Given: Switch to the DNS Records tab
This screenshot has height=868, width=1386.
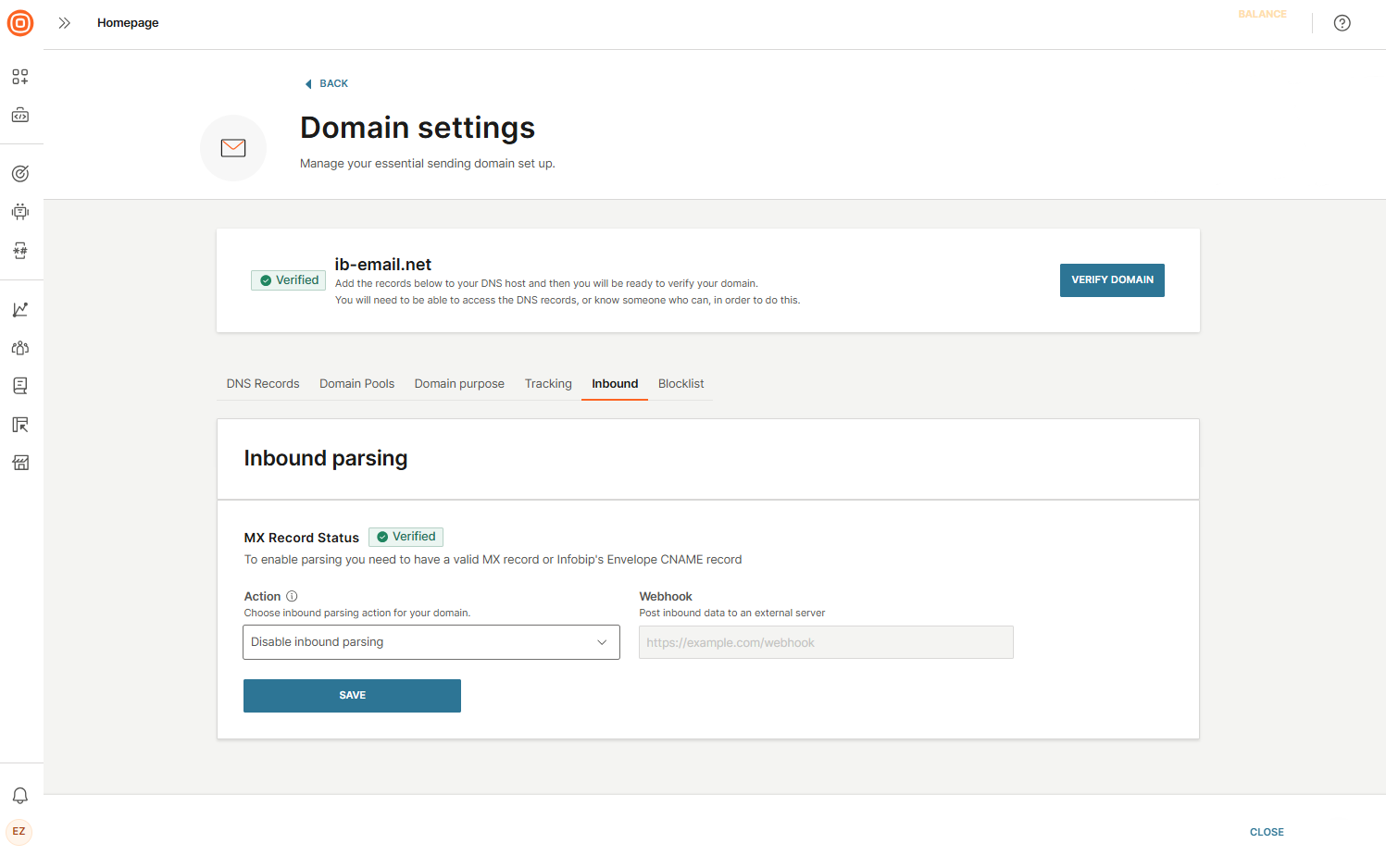Looking at the screenshot, I should click(x=263, y=384).
